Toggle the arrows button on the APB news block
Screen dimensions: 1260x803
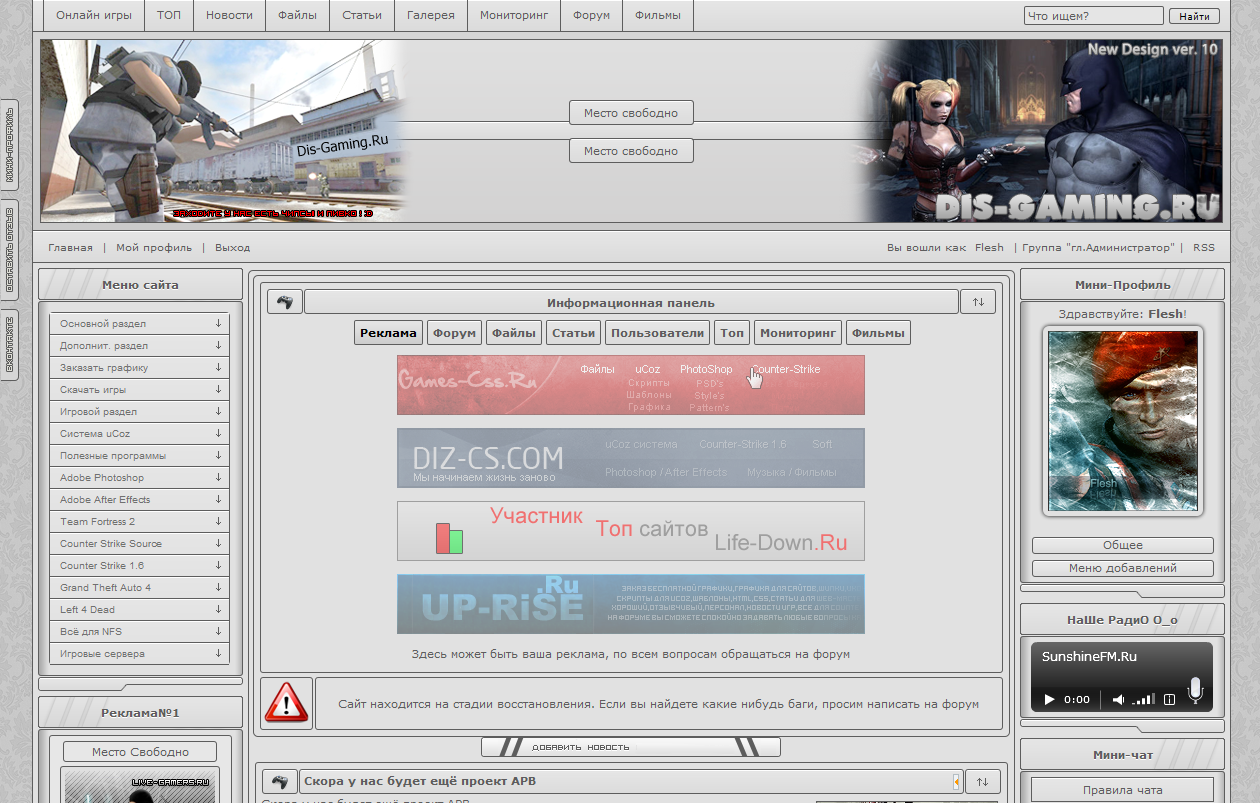982,781
